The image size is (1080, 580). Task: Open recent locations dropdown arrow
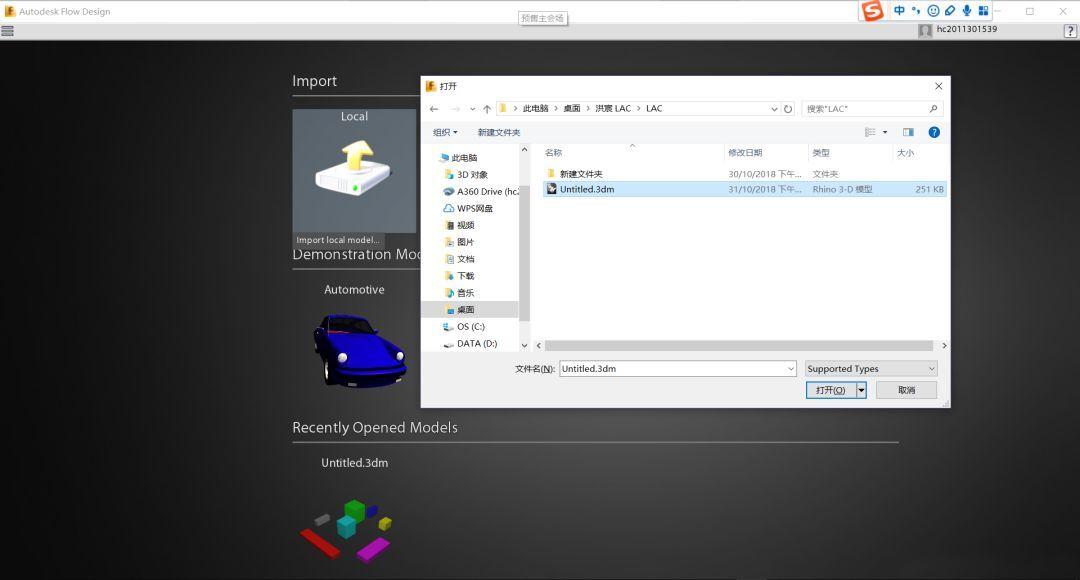click(472, 109)
